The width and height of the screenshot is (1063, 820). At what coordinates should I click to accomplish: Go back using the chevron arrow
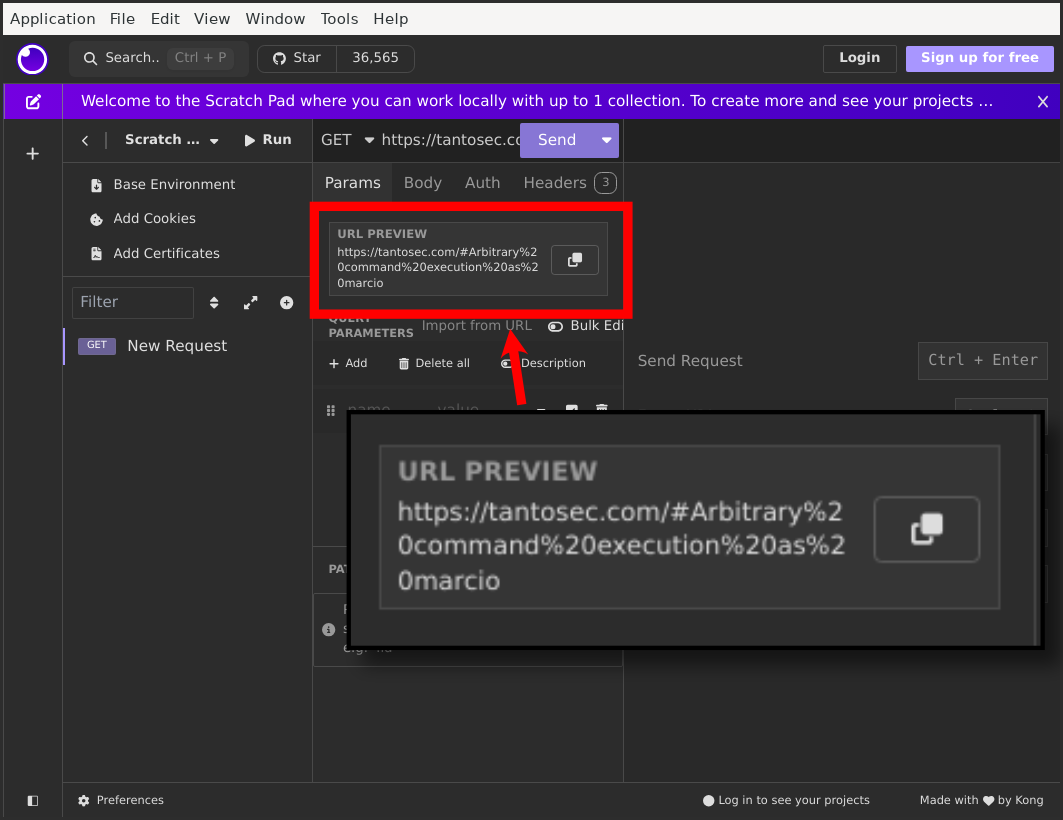[x=85, y=140]
